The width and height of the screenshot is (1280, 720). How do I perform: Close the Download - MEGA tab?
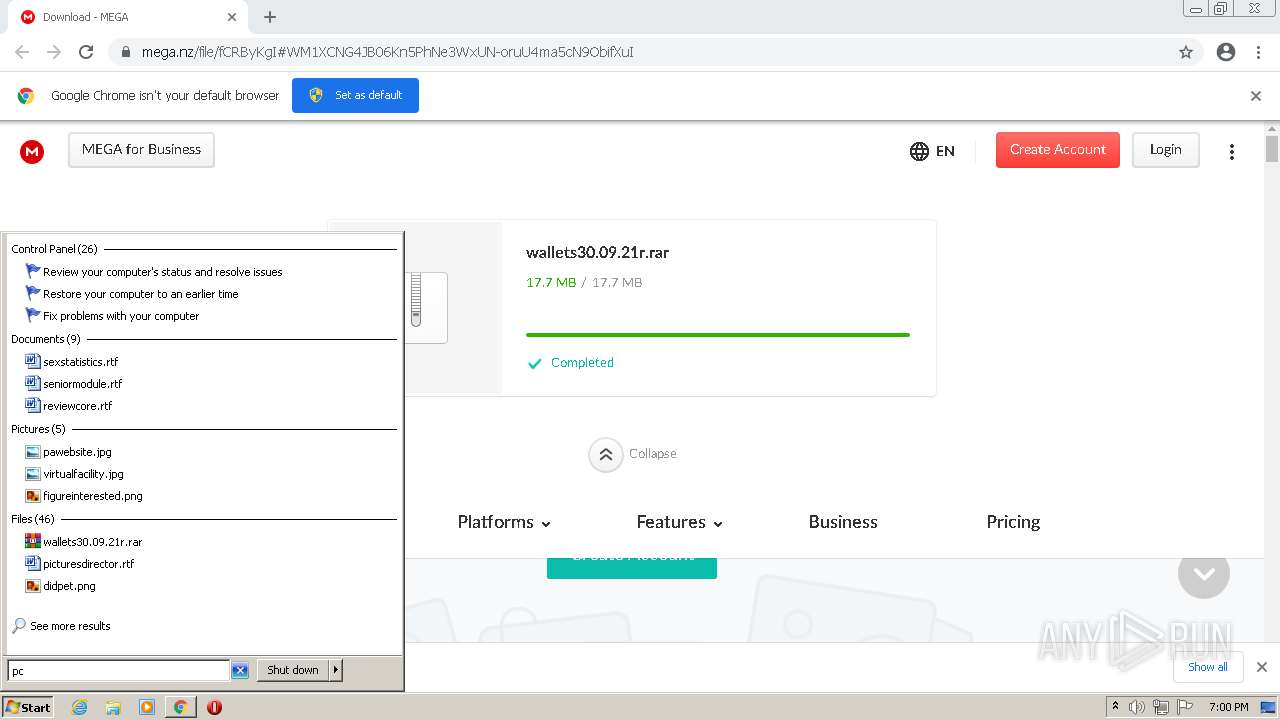click(232, 17)
